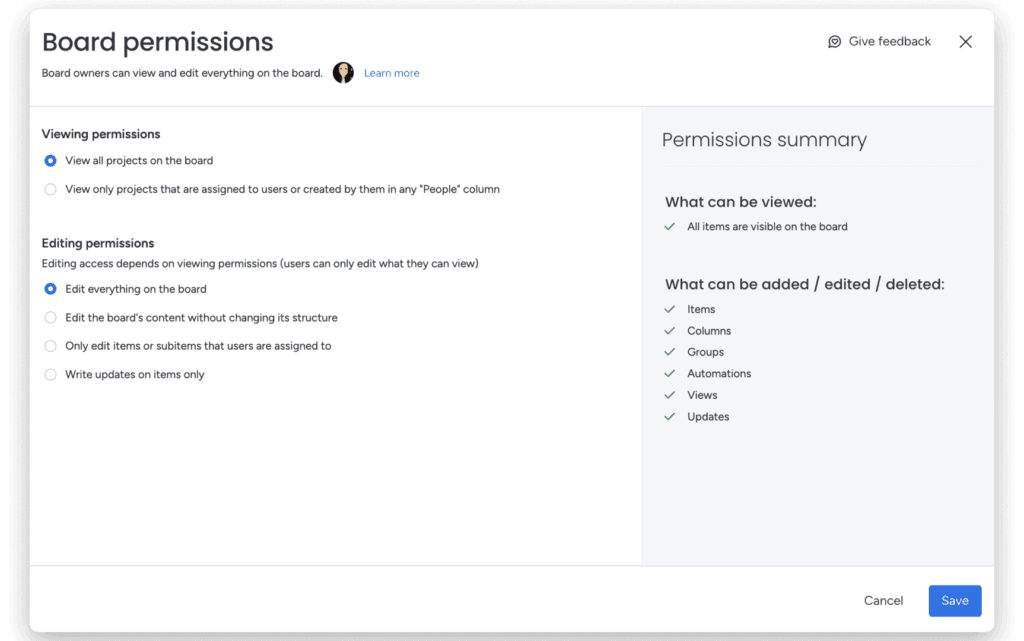Click the checkmark next to Items
The height and width of the screenshot is (641, 1024).
tap(670, 309)
